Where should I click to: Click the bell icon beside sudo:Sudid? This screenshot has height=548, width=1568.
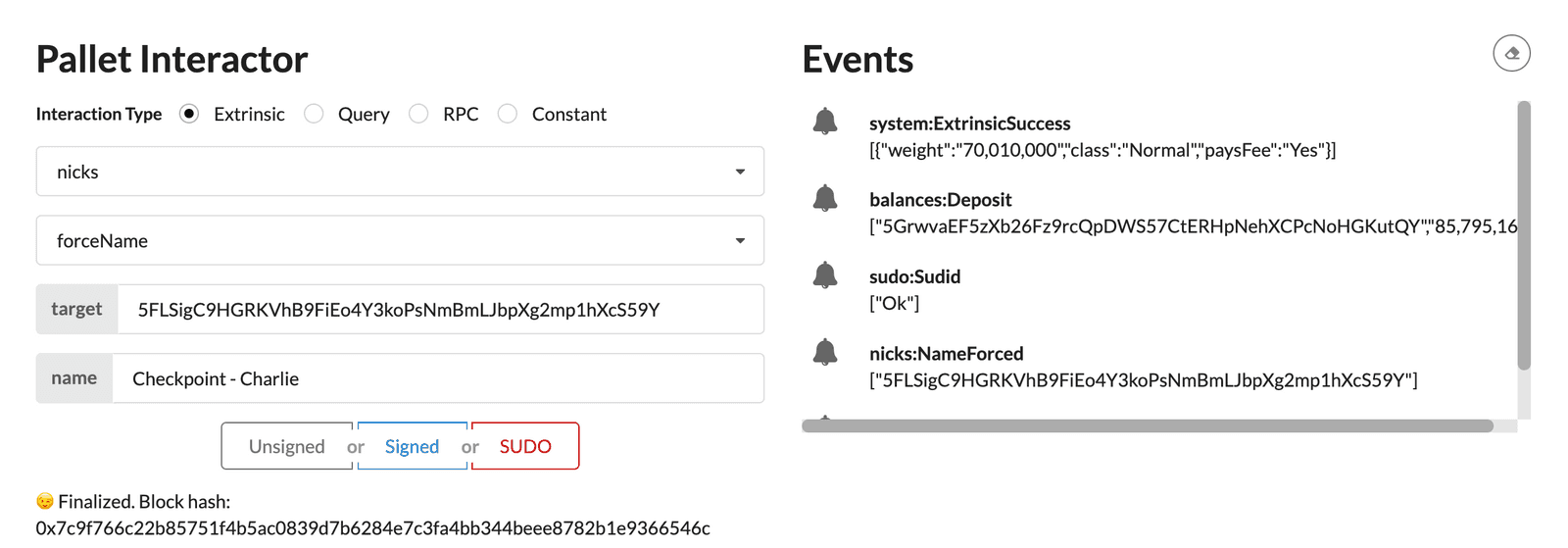pyautogui.click(x=825, y=274)
